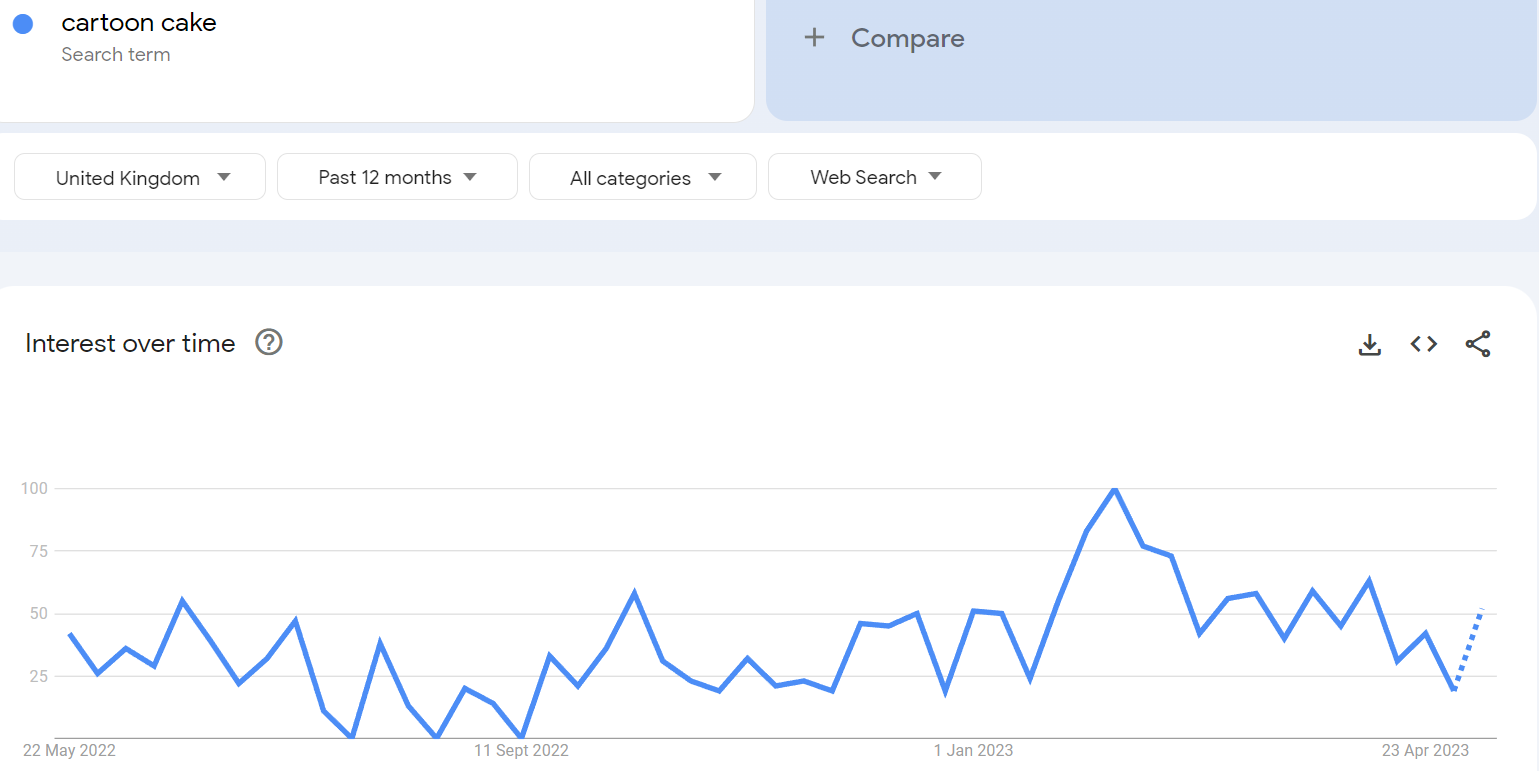
Task: Click the 22 May 2022 axis label
Action: 69,750
